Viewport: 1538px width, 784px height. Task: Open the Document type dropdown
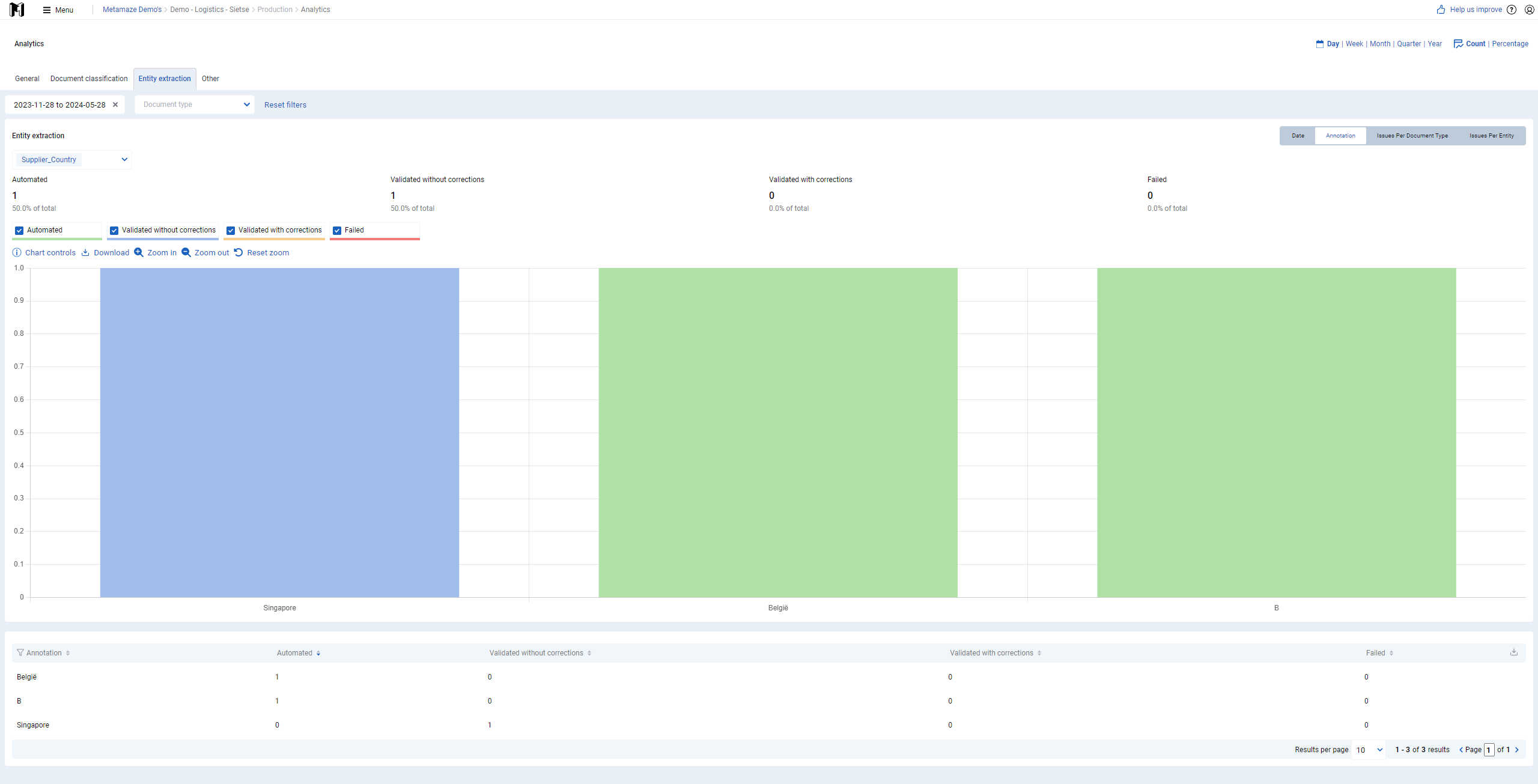pyautogui.click(x=195, y=105)
